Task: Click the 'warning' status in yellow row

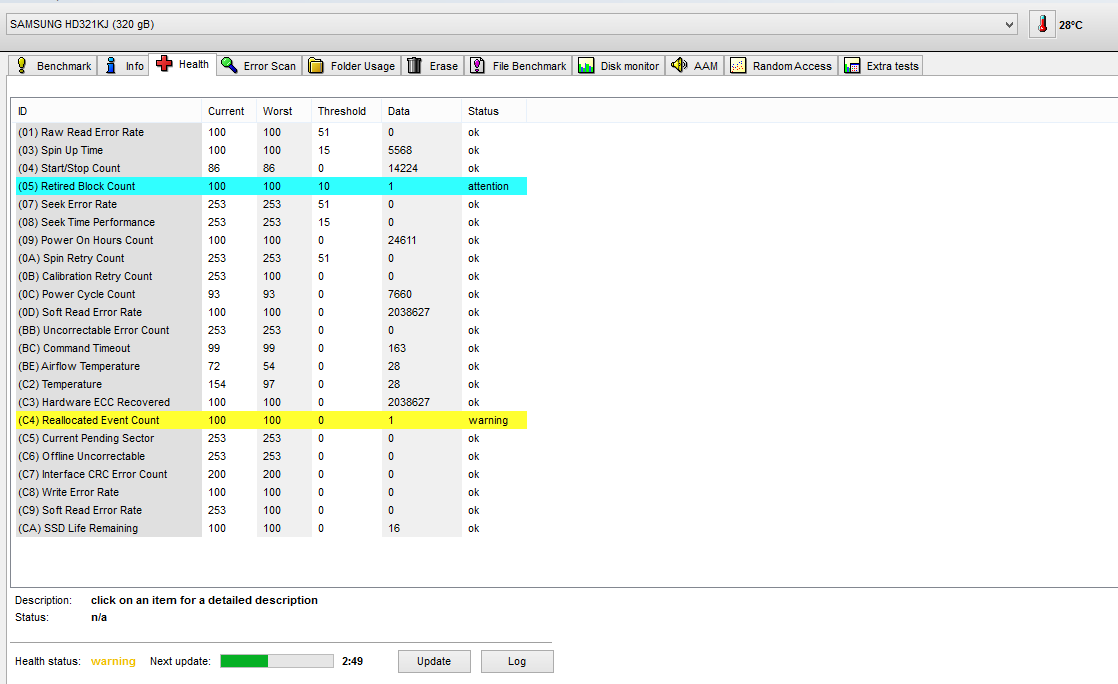Action: (488, 420)
